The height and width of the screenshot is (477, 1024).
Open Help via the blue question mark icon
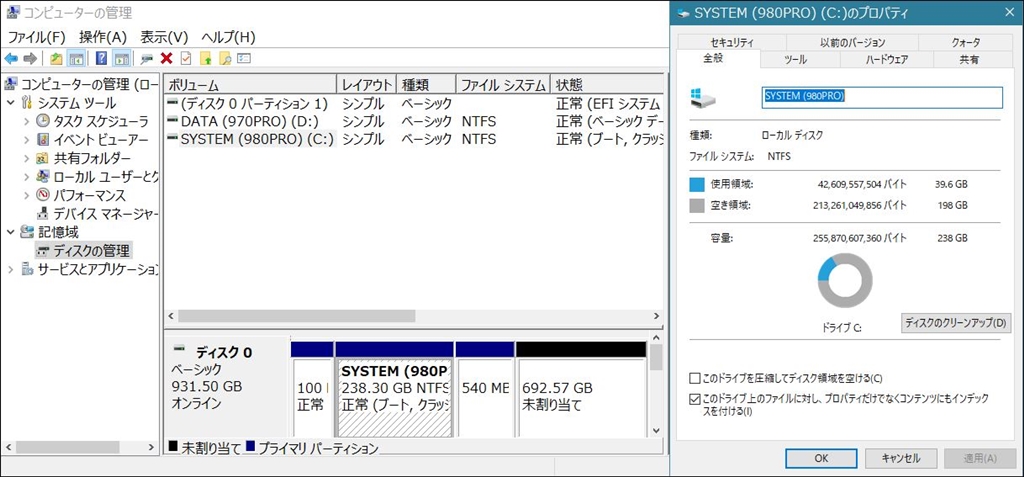101,59
